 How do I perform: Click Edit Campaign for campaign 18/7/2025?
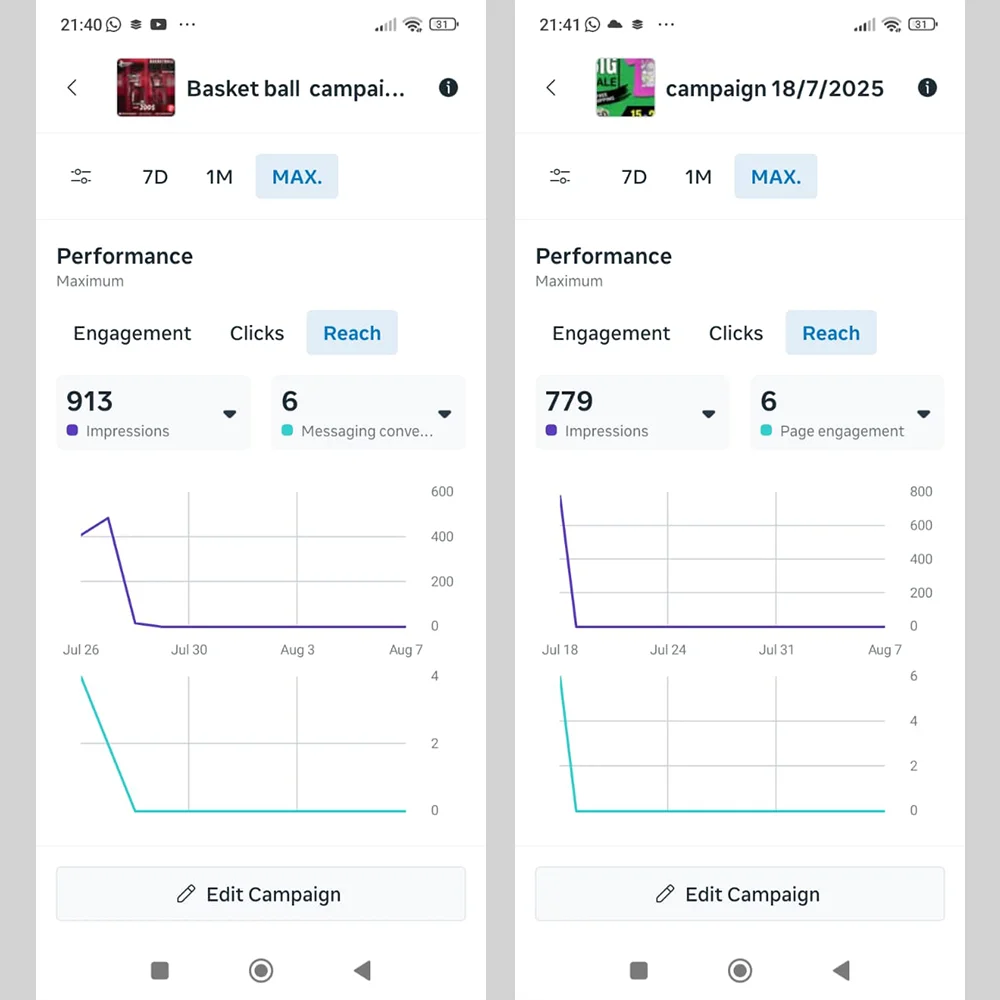(x=740, y=894)
